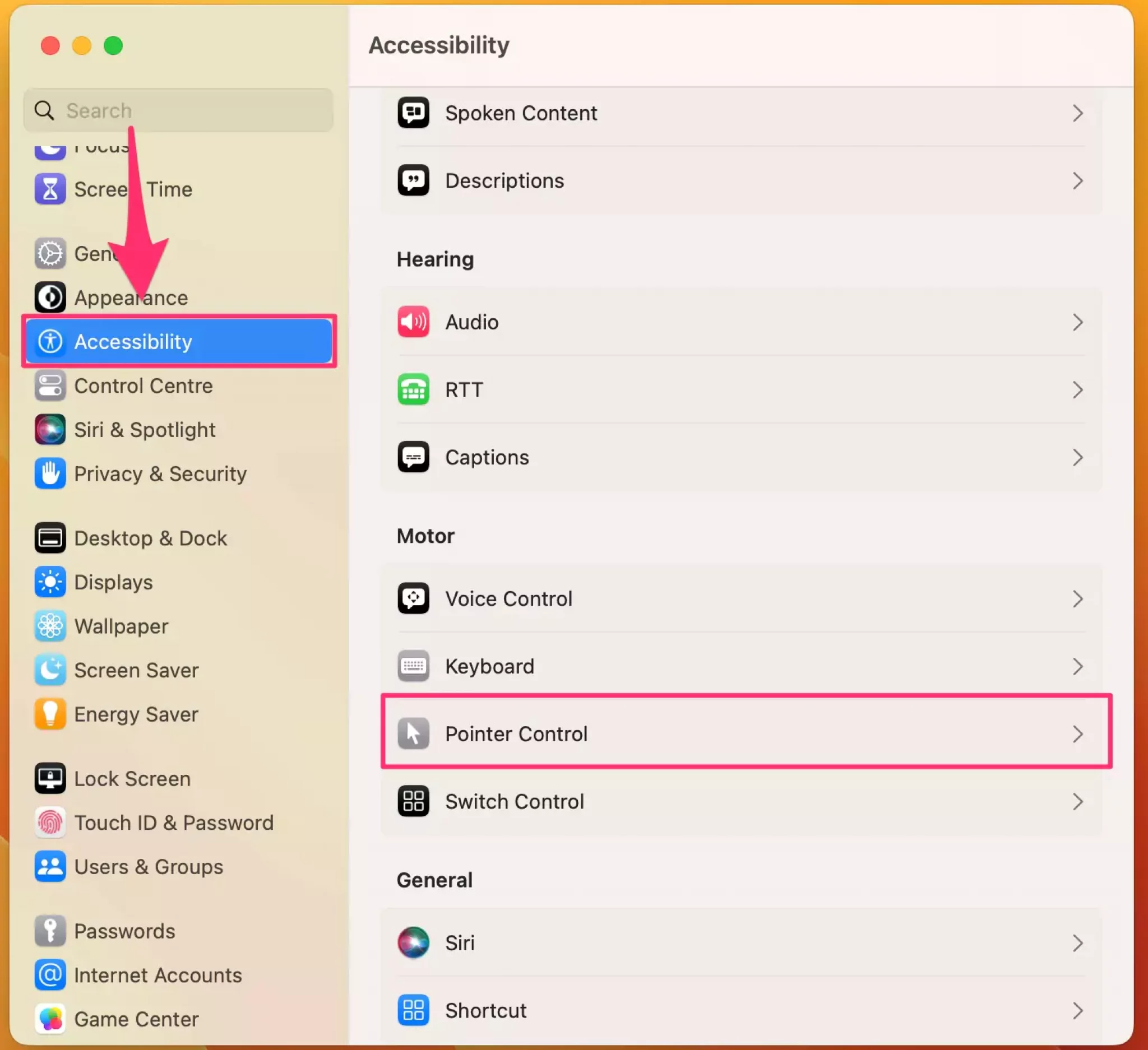Click the Keyboard row icon

(x=414, y=666)
